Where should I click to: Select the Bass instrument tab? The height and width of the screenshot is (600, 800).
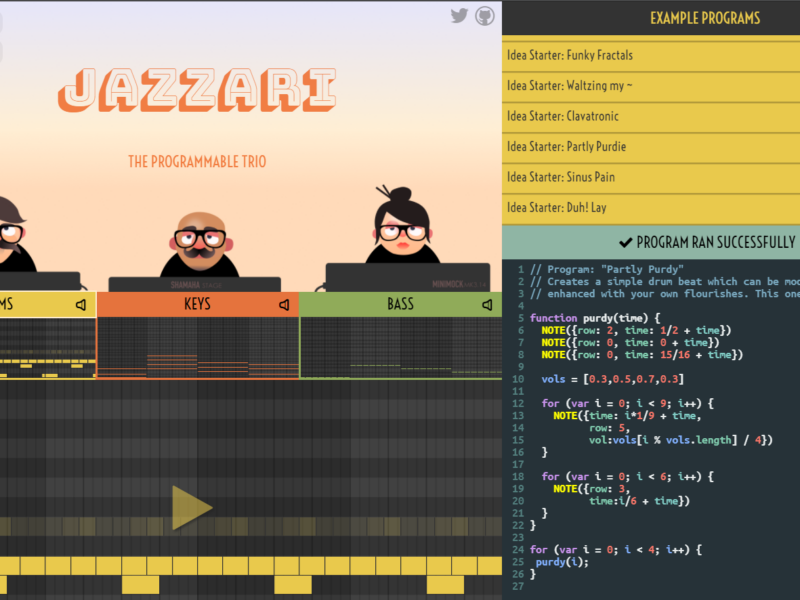click(400, 304)
